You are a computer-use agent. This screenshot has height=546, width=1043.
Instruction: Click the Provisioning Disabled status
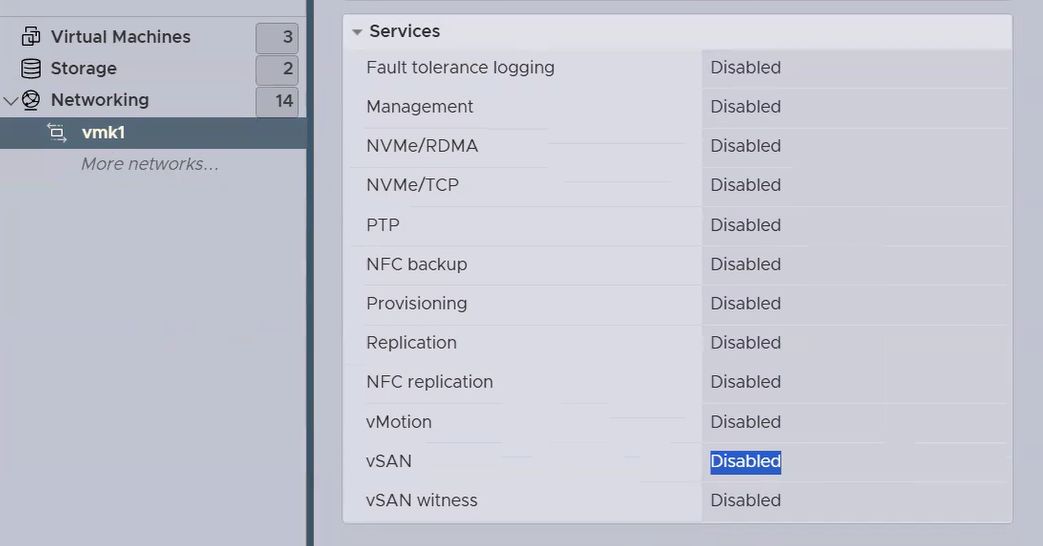tap(745, 304)
